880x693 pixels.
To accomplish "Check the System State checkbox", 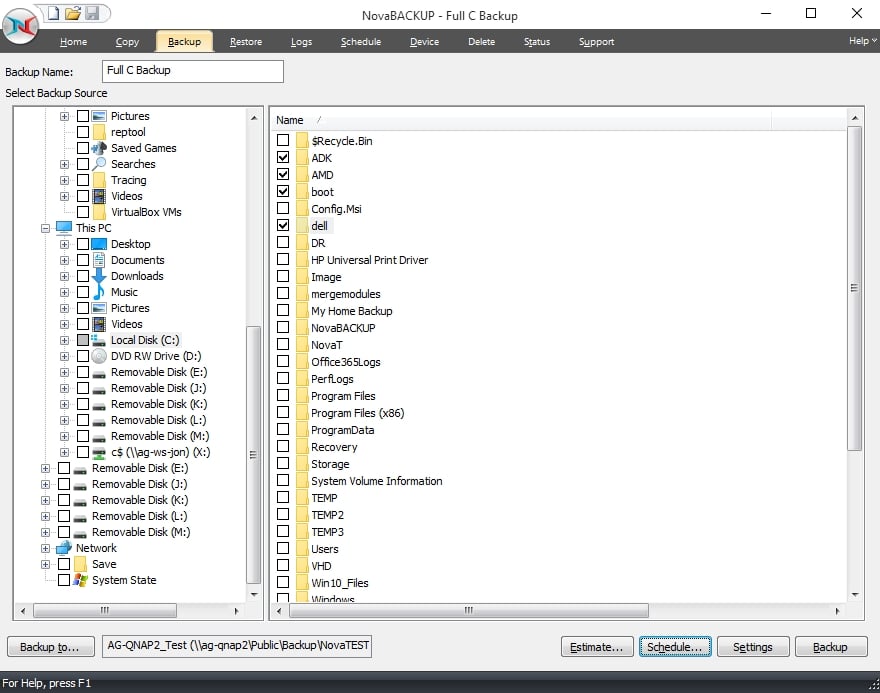I will pyautogui.click(x=64, y=580).
